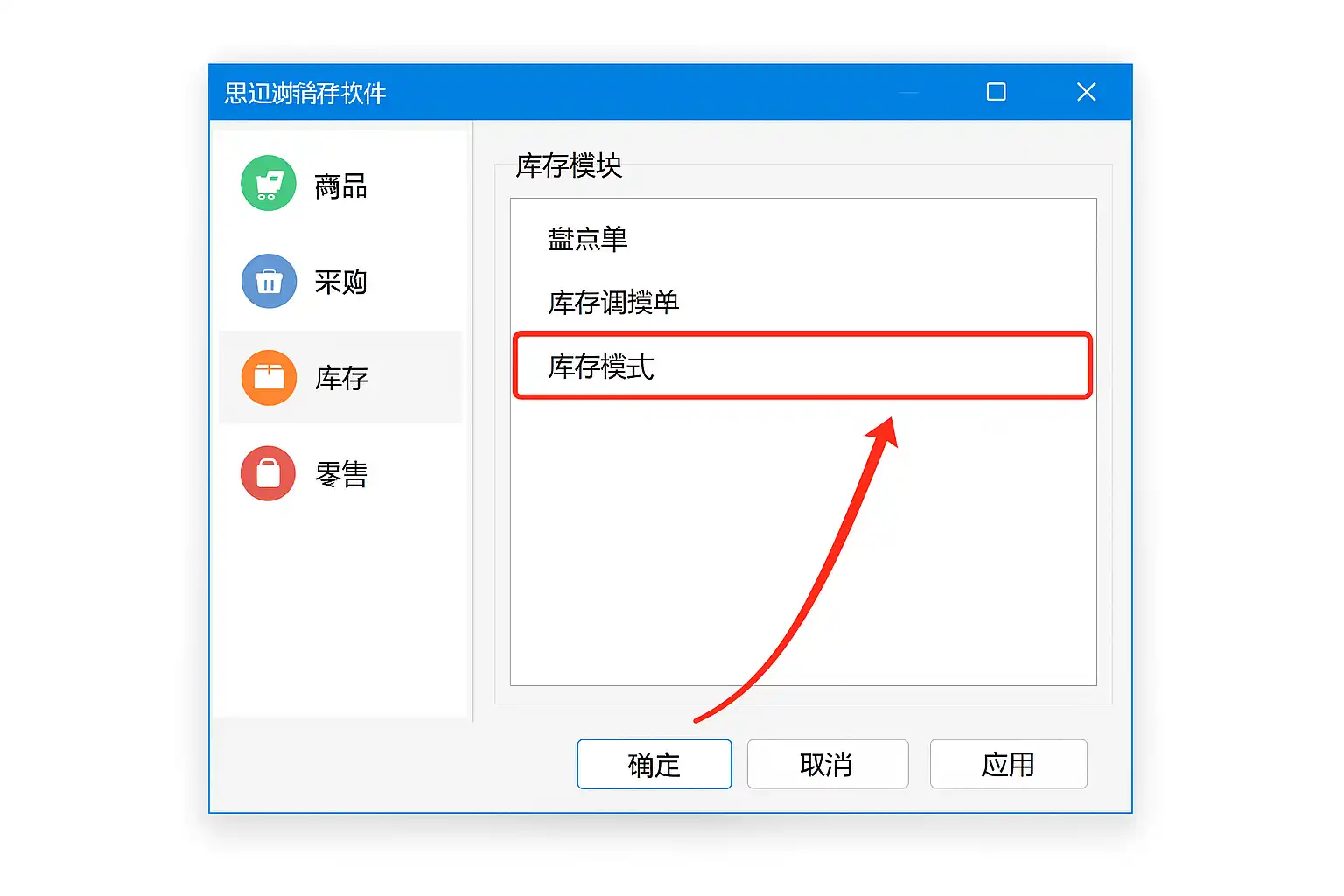
Task: Choose 库存调拨单 from the list
Action: point(613,303)
